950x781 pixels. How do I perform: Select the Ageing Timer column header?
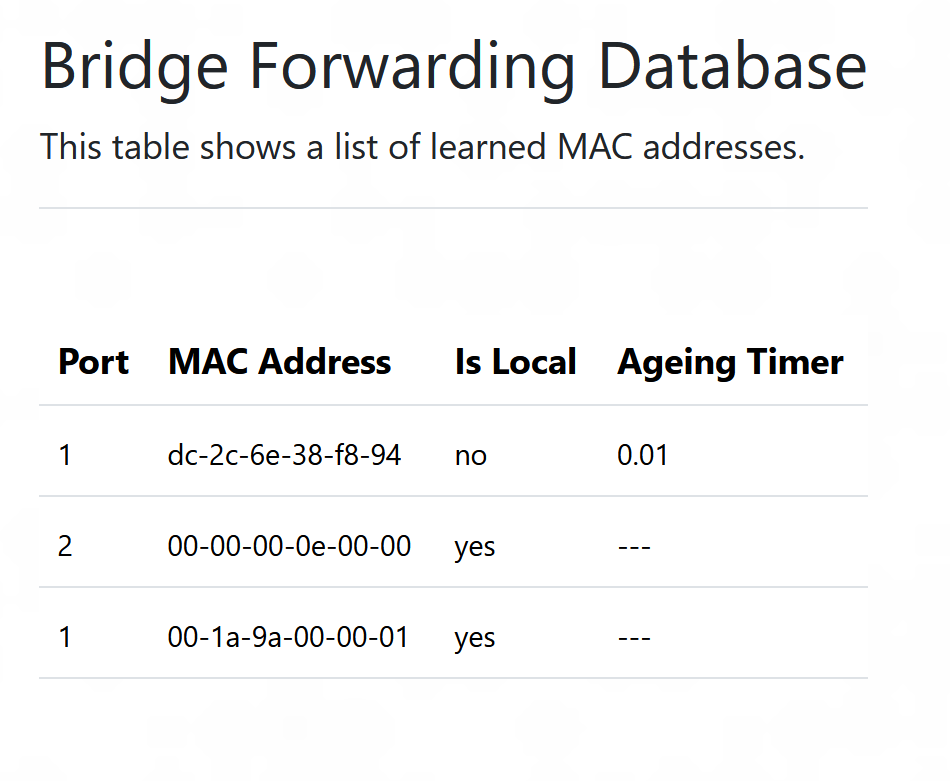730,364
